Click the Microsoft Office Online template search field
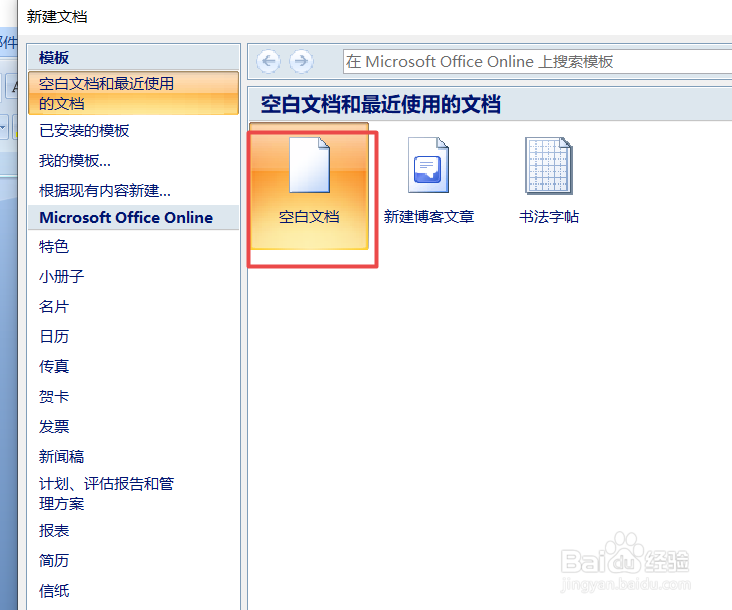Viewport: 732px width, 610px height. (x=537, y=62)
